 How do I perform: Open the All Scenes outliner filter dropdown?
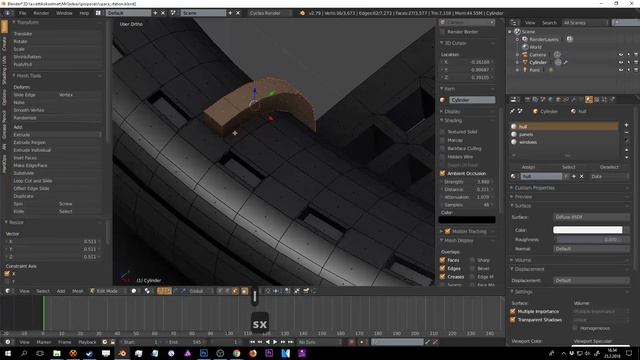pyautogui.click(x=585, y=23)
